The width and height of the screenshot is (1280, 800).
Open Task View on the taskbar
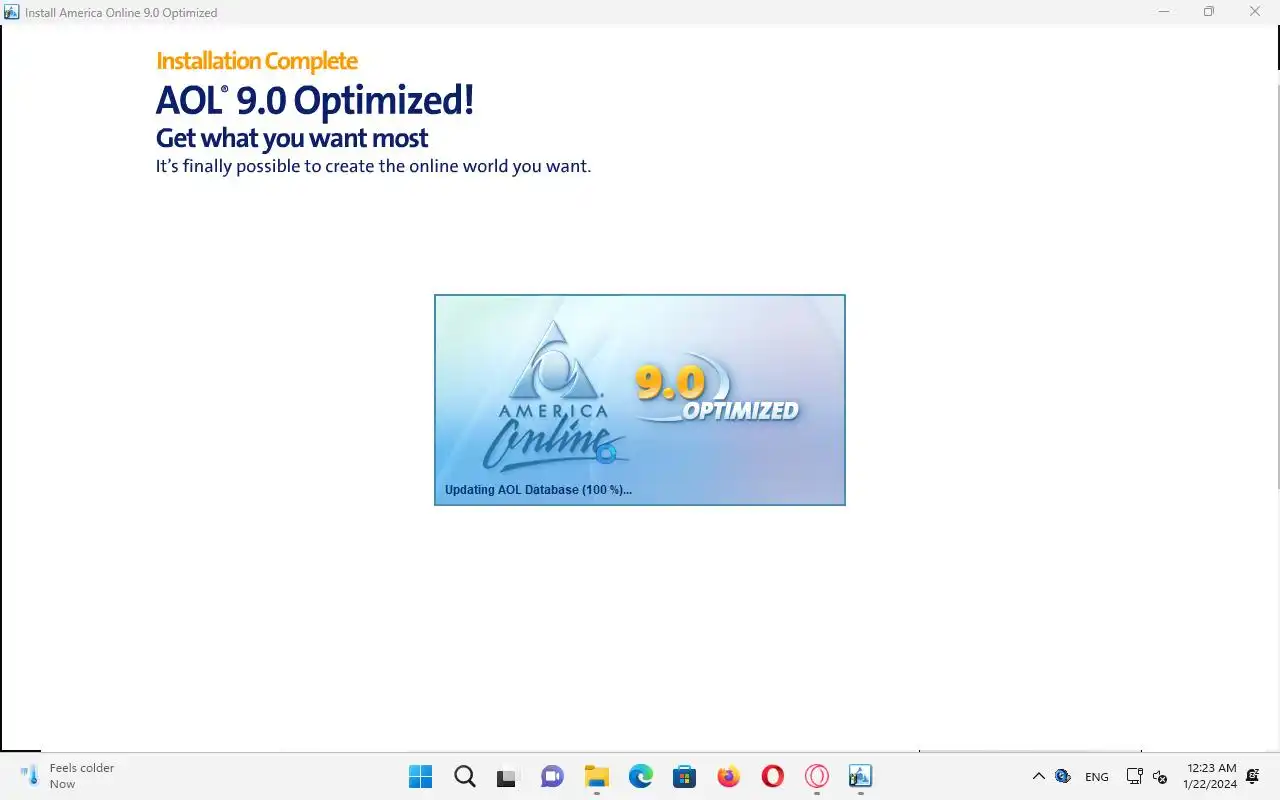coord(508,776)
